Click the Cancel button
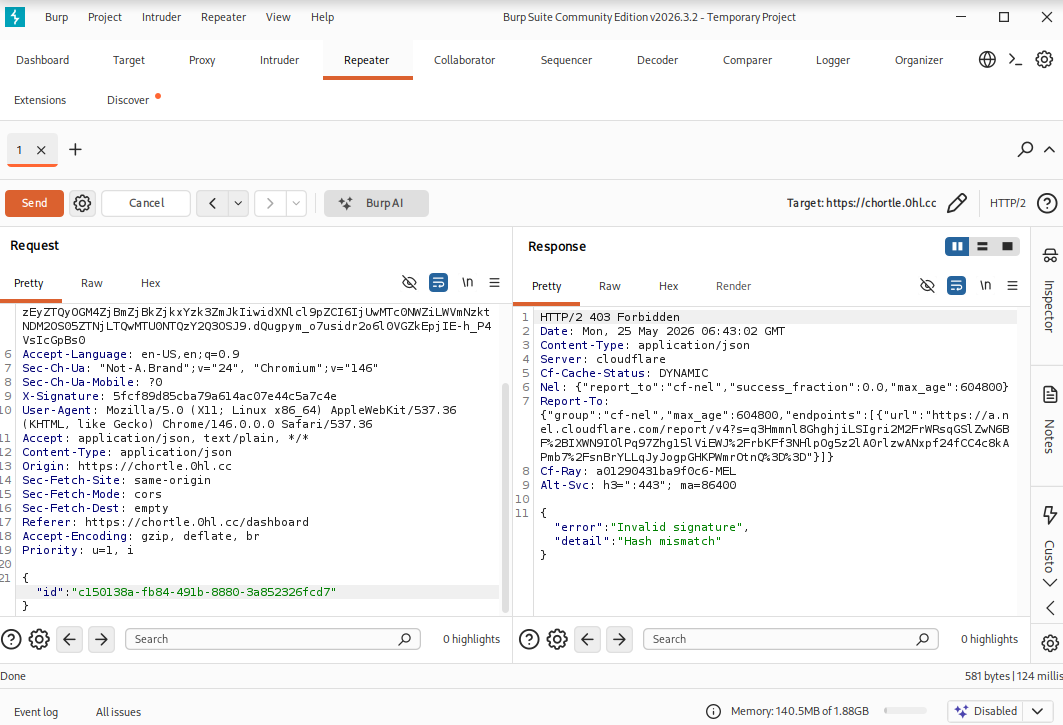Image resolution: width=1063 pixels, height=725 pixels. point(146,203)
